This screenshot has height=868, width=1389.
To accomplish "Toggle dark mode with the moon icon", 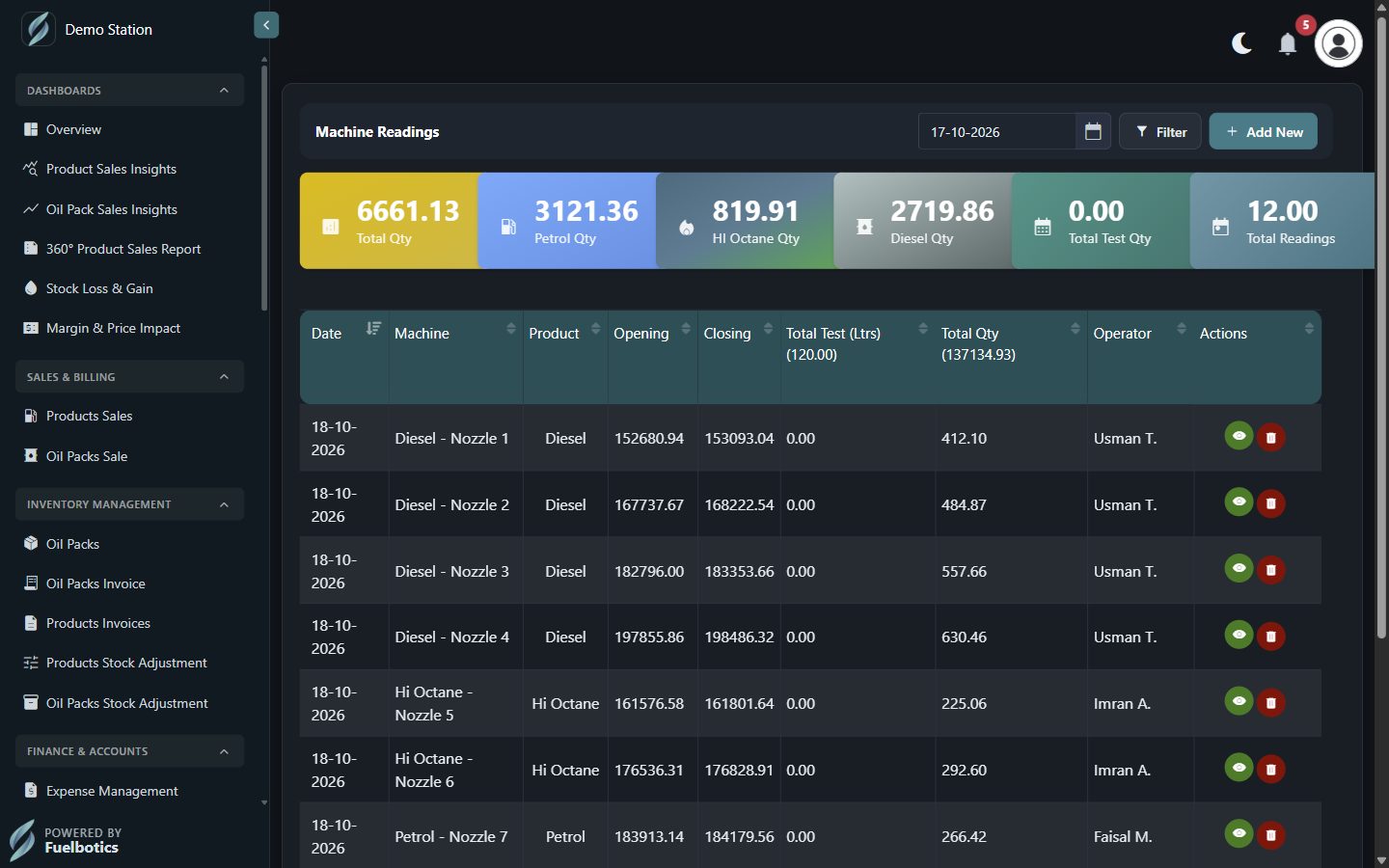I will coord(1241,43).
